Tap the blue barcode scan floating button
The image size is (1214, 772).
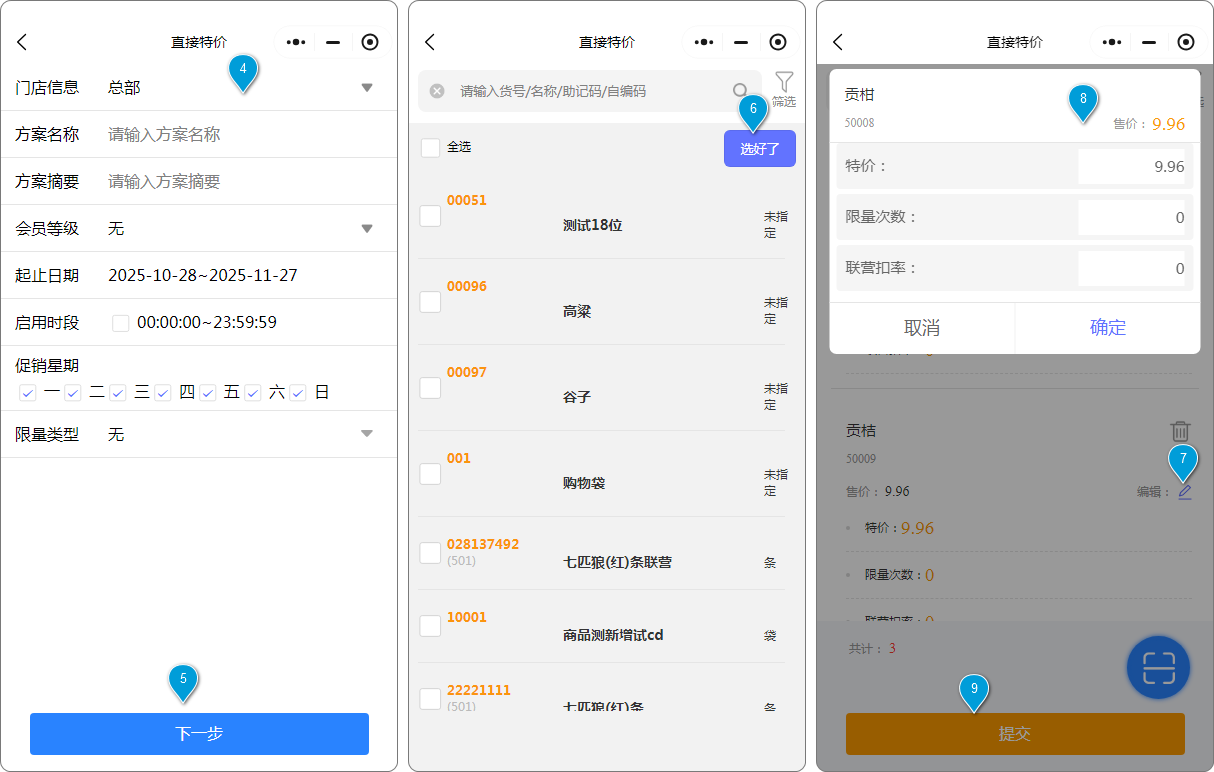point(1158,666)
